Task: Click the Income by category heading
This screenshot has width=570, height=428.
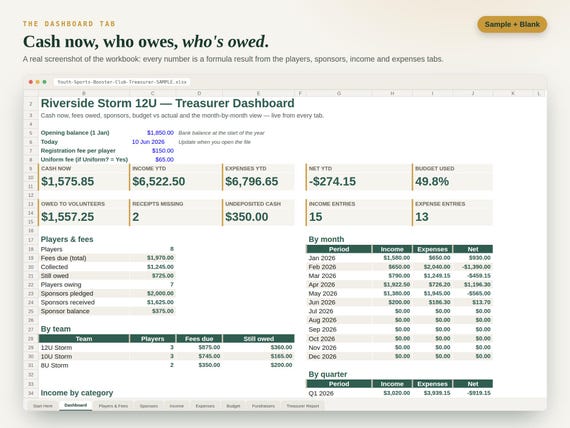Action: point(77,393)
